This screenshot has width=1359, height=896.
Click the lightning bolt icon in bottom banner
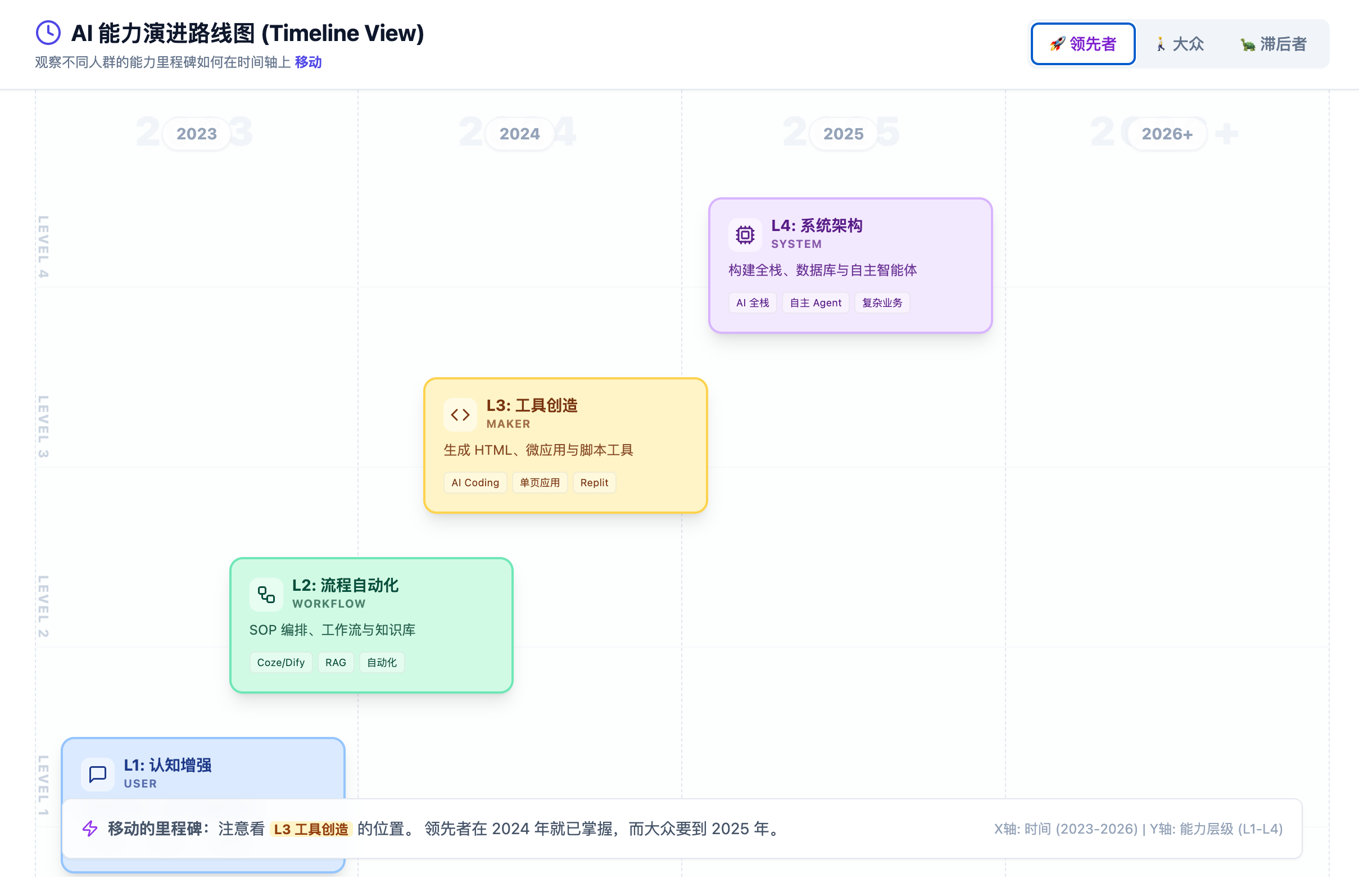click(x=90, y=829)
